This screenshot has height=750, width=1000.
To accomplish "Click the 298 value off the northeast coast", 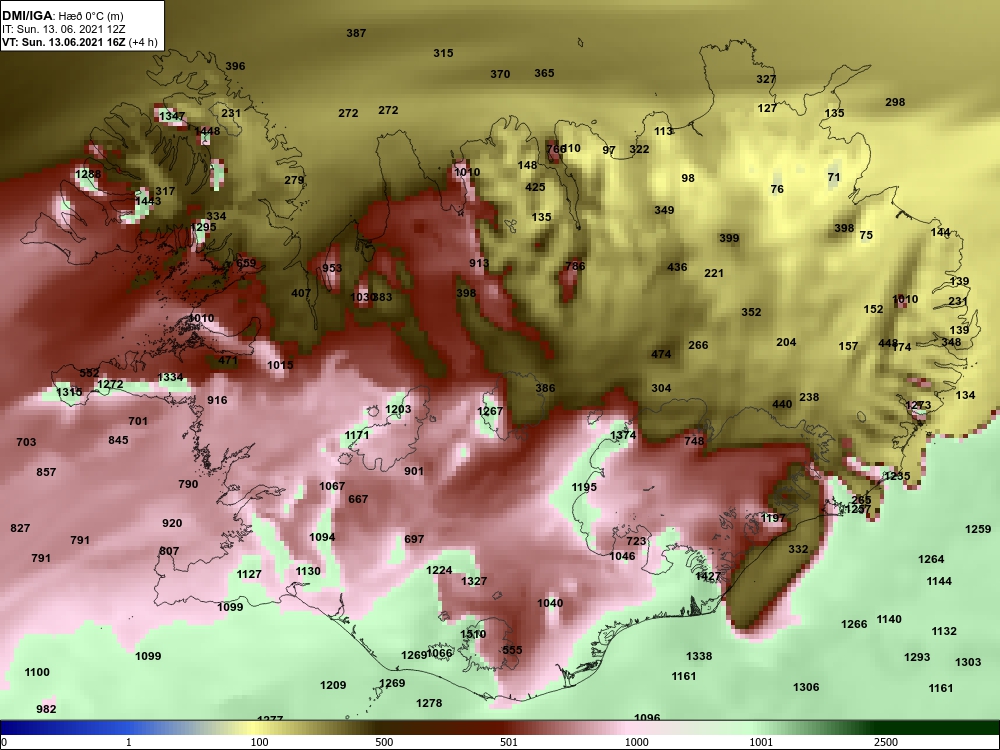I will click(895, 102).
